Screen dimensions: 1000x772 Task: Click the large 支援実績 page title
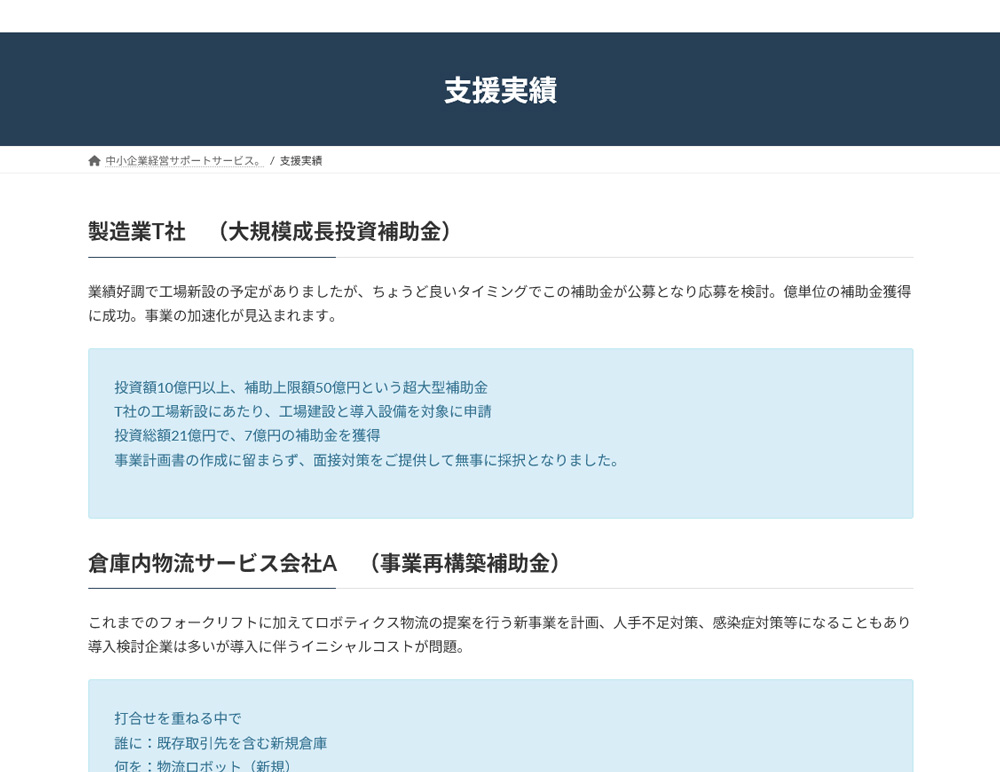(500, 91)
